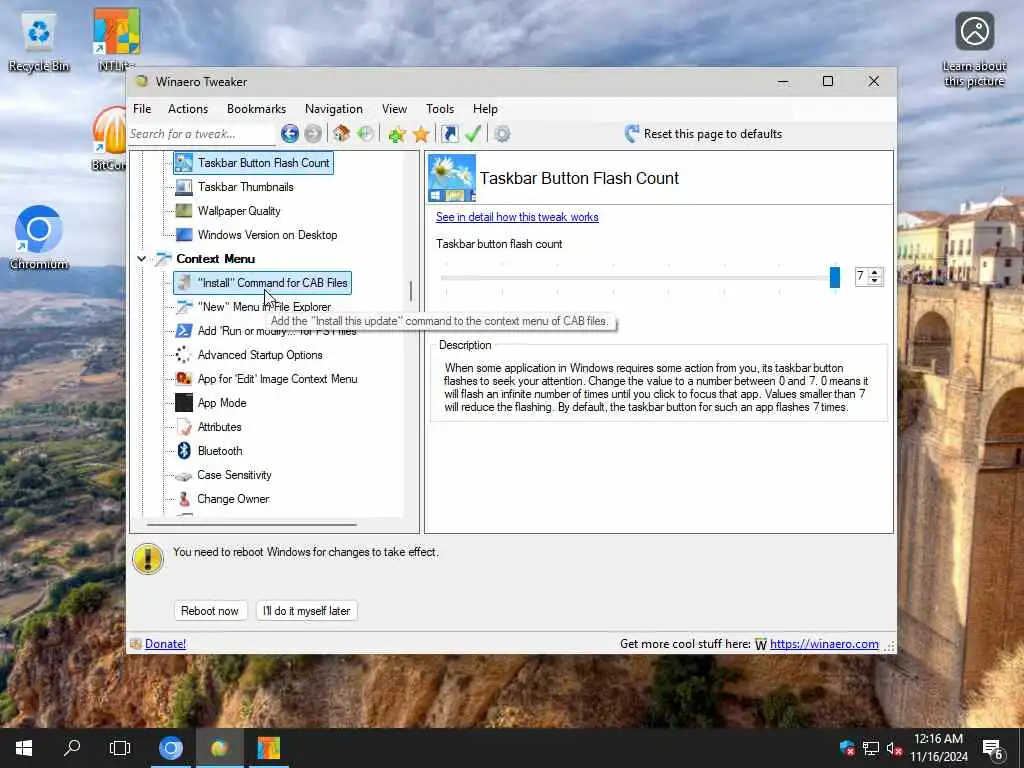This screenshot has width=1024, height=768.
Task: Open the winaero.com link
Action: pos(824,644)
